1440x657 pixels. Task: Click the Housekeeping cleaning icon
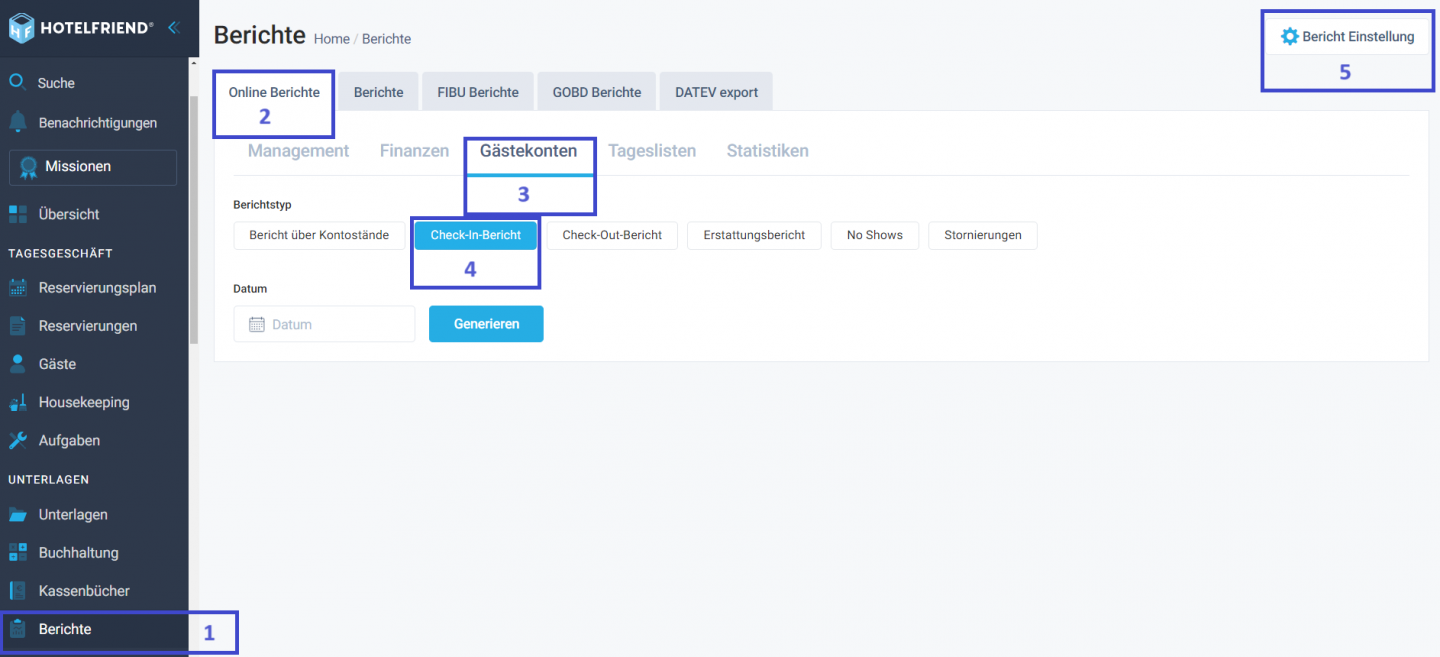17,402
